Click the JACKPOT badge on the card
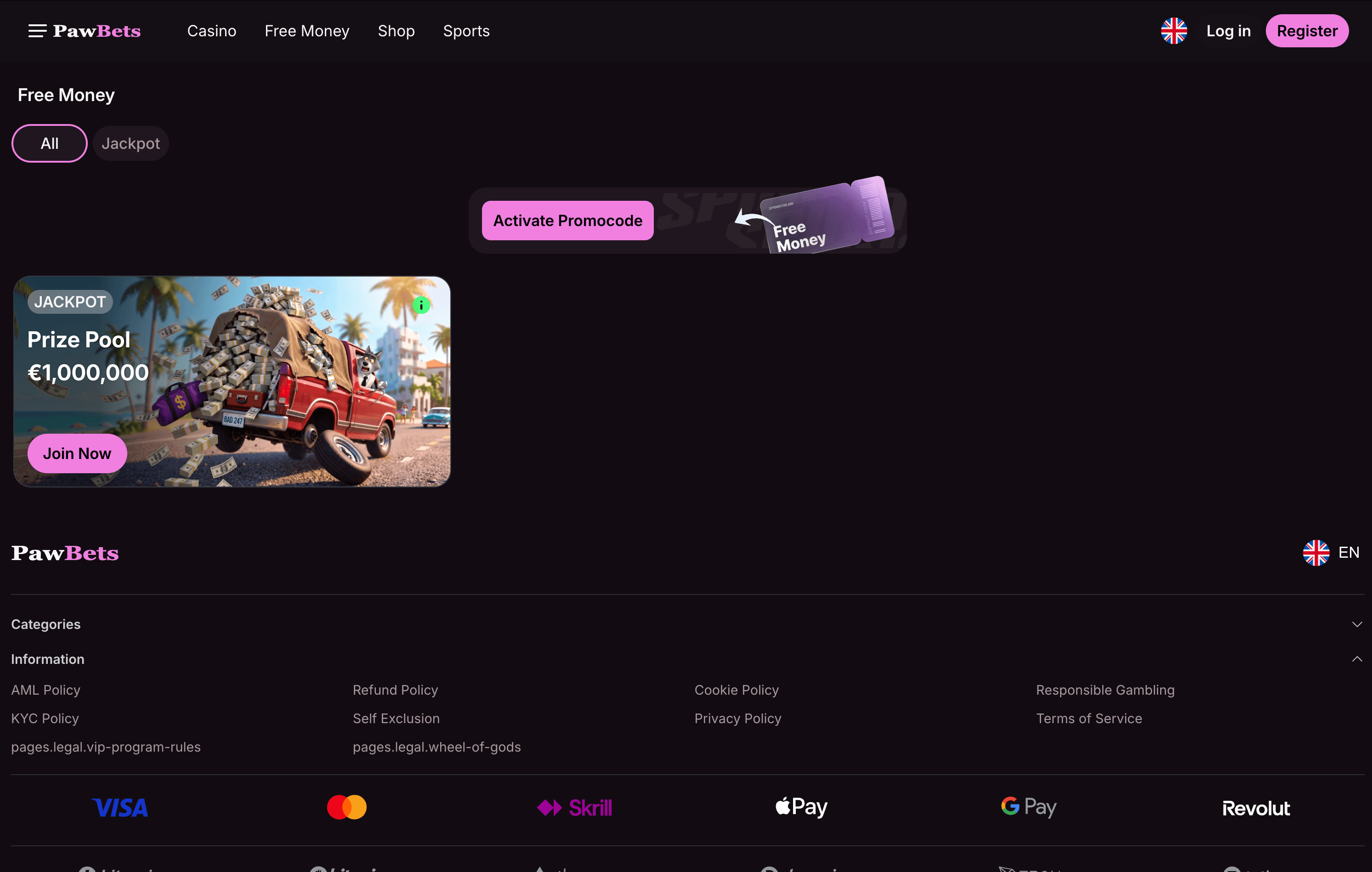Screen dimensions: 1372x872 click(x=70, y=302)
